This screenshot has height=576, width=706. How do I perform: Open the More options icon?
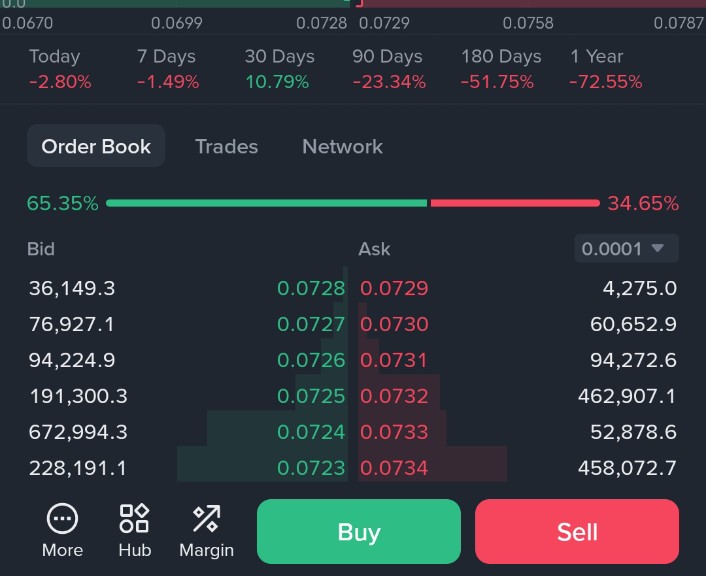tap(62, 520)
